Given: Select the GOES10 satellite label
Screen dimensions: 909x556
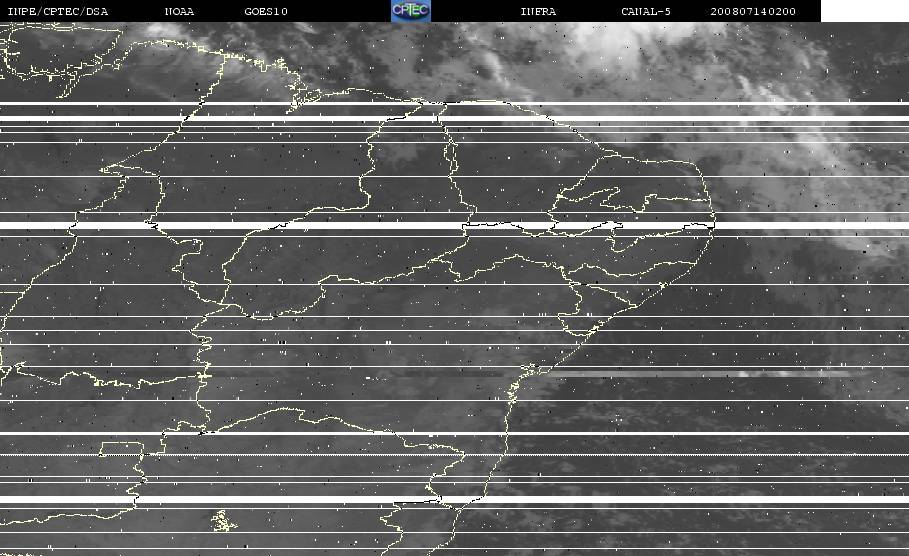Looking at the screenshot, I should pos(266,11).
